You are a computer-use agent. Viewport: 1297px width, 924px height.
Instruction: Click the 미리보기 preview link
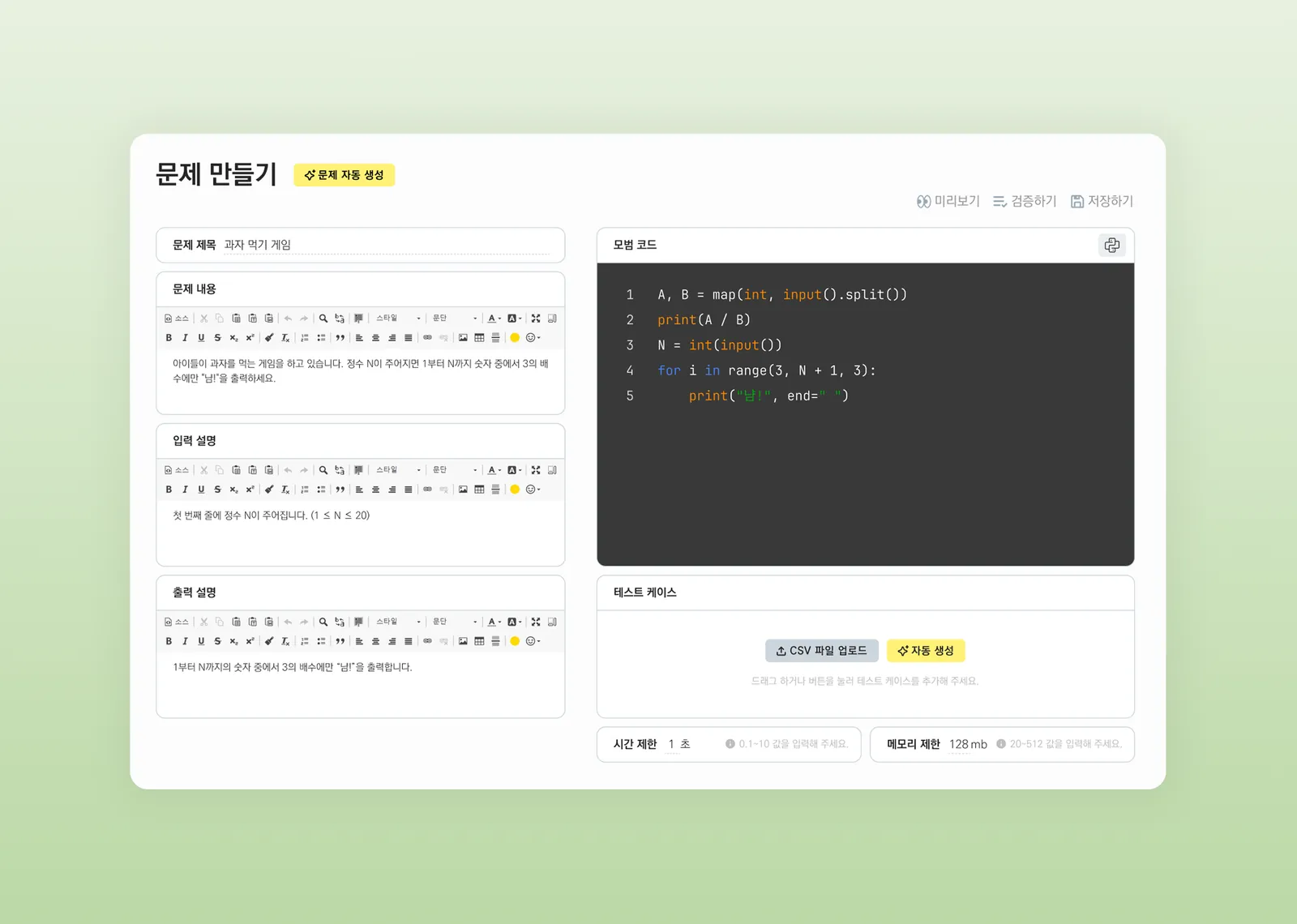pos(948,201)
